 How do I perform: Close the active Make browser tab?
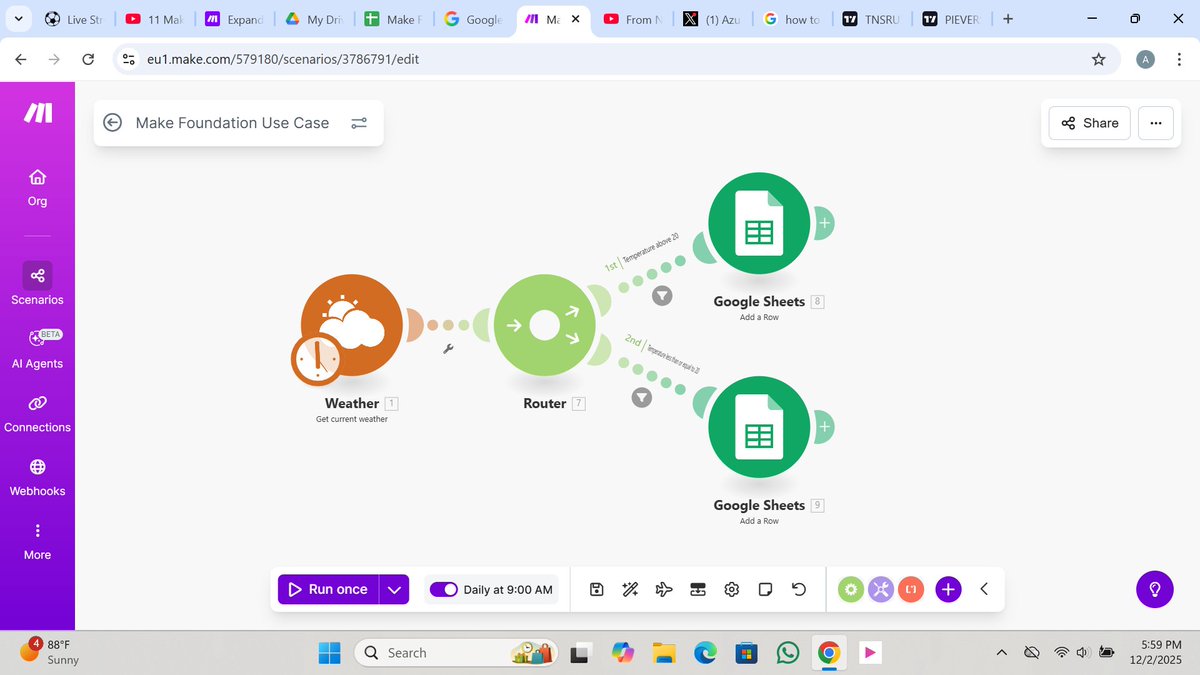point(575,19)
